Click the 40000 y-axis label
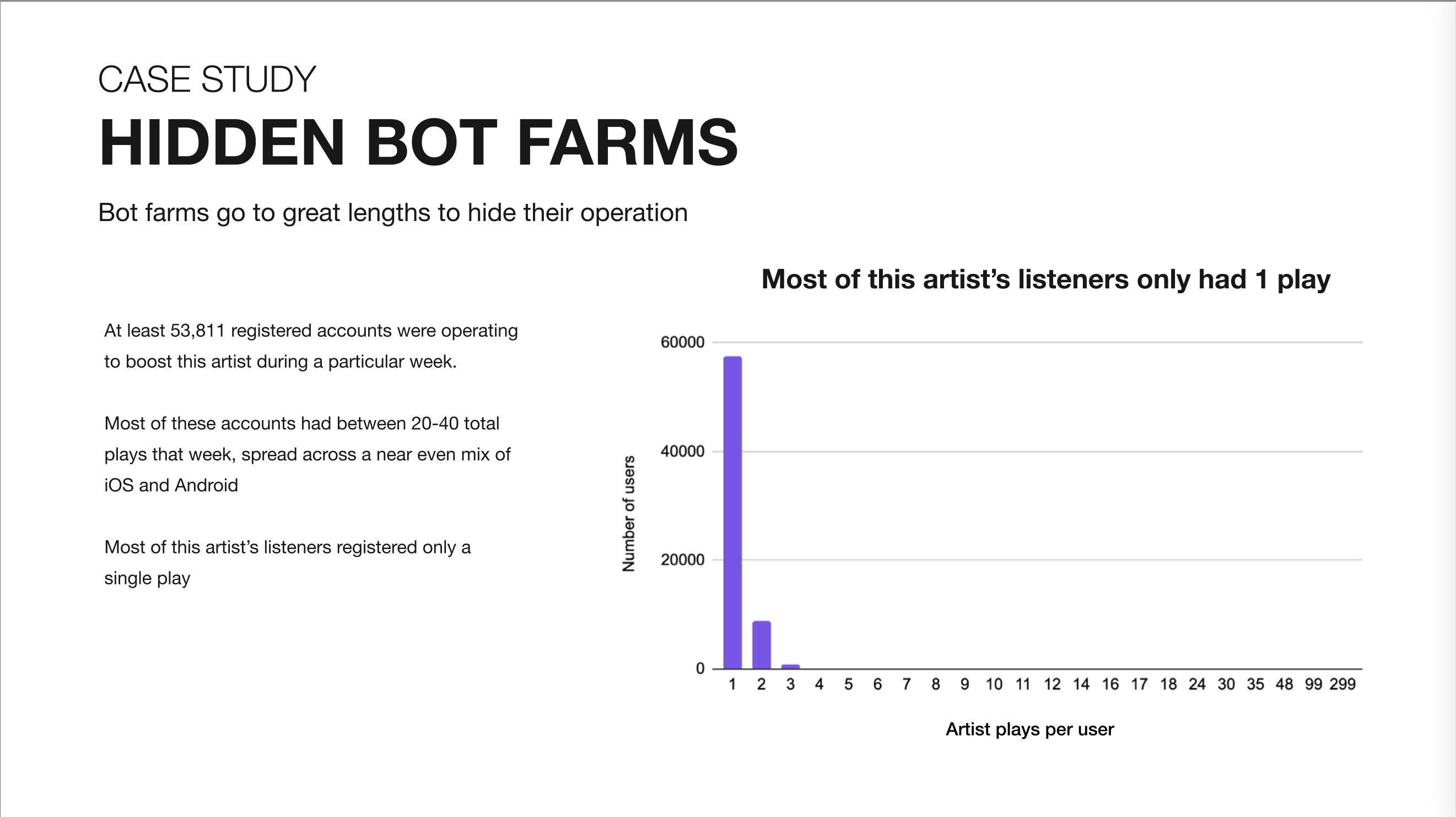This screenshot has height=817, width=1456. coord(682,451)
